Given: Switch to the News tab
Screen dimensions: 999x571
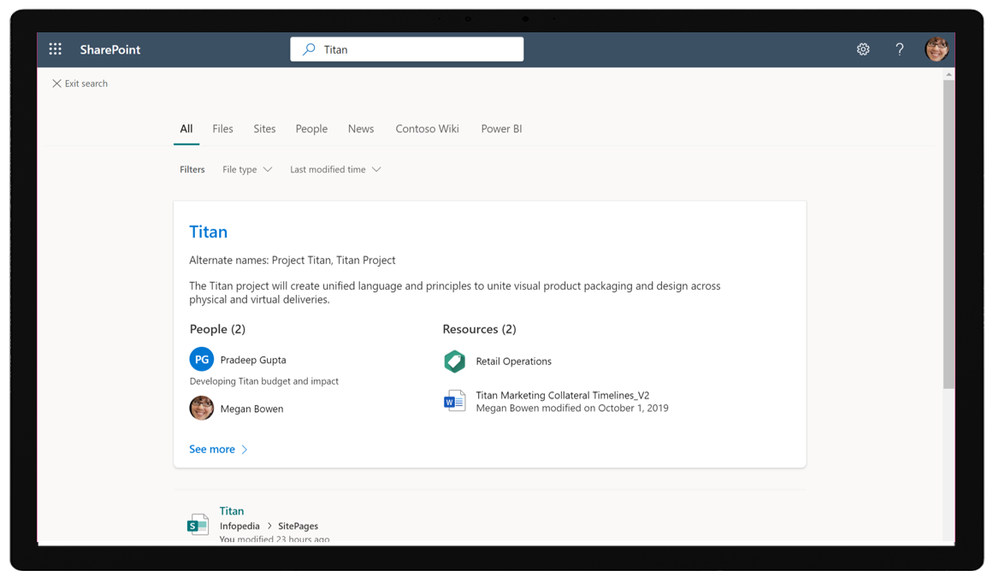Looking at the screenshot, I should [361, 129].
